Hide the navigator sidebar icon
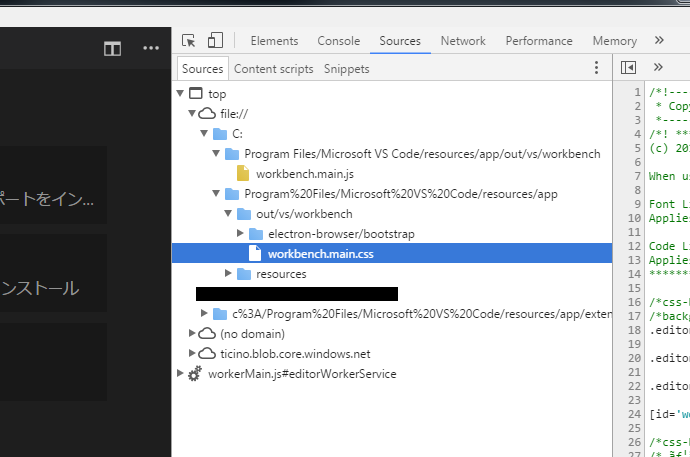Image resolution: width=690 pixels, height=457 pixels. coord(628,68)
